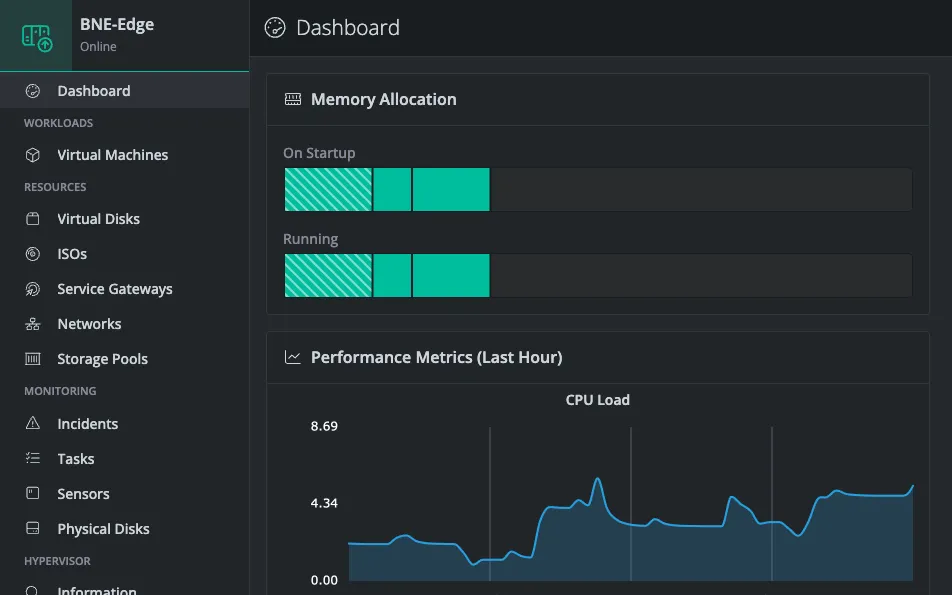
Task: Click the Virtual Disks icon
Action: pyautogui.click(x=33, y=219)
